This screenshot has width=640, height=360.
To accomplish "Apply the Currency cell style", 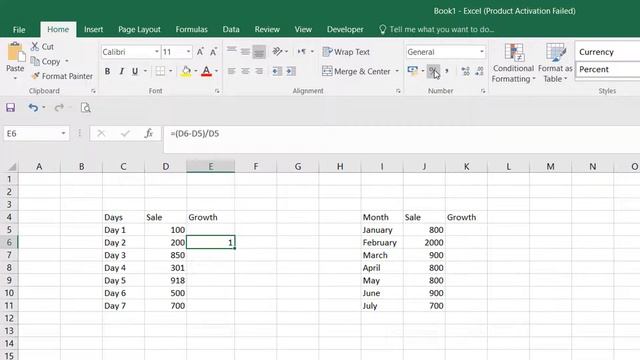I will [607, 52].
